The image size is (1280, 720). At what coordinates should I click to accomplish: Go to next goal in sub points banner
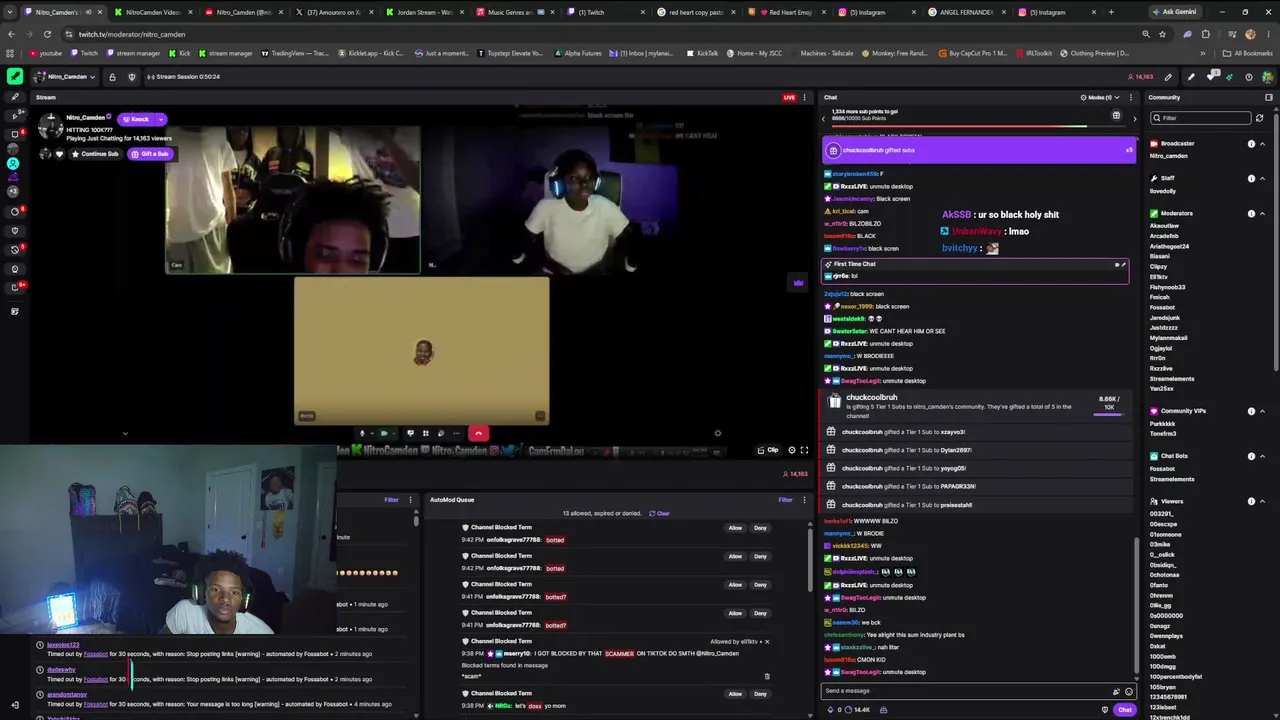[x=1134, y=118]
